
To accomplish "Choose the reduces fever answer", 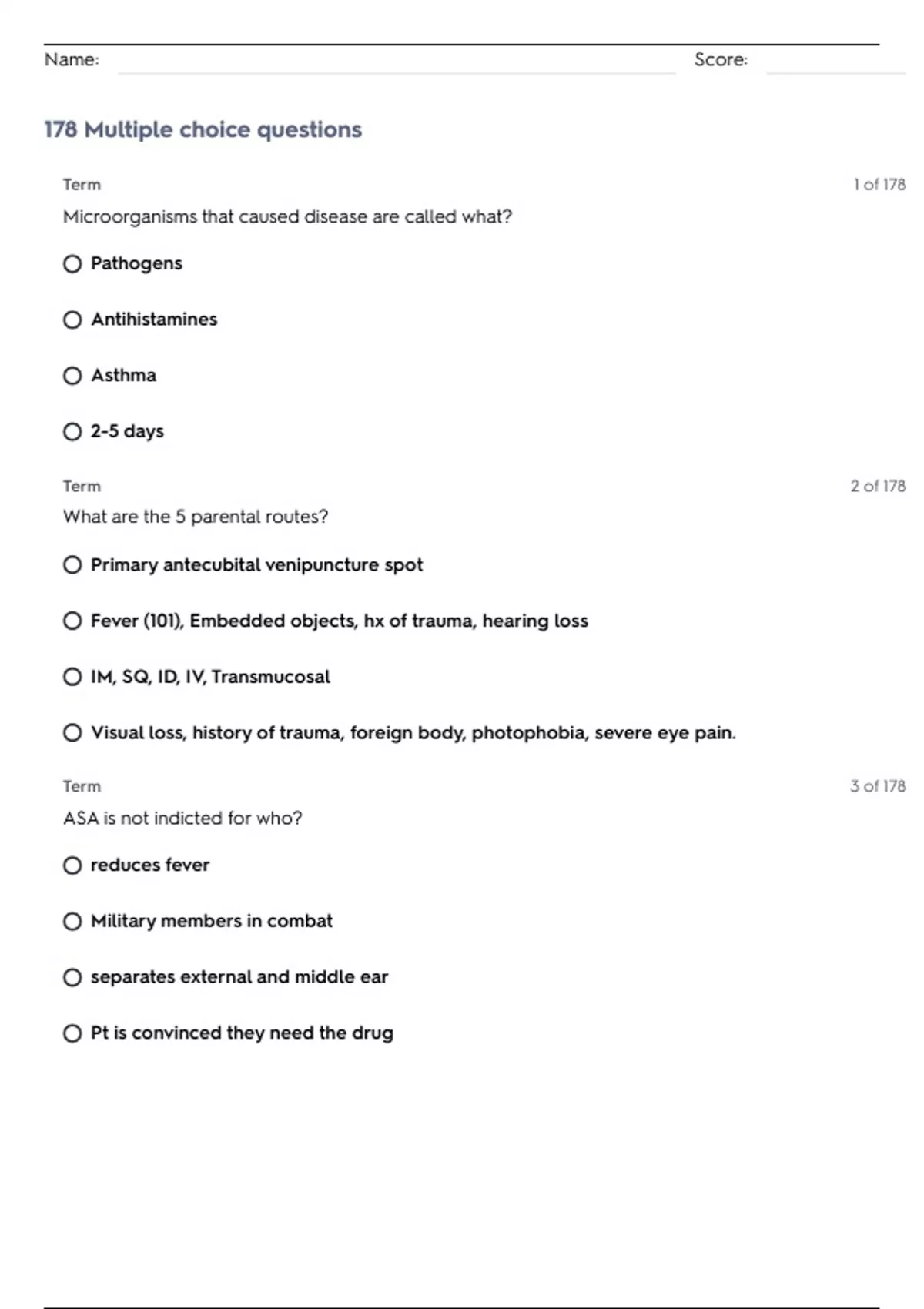I will click(x=72, y=865).
